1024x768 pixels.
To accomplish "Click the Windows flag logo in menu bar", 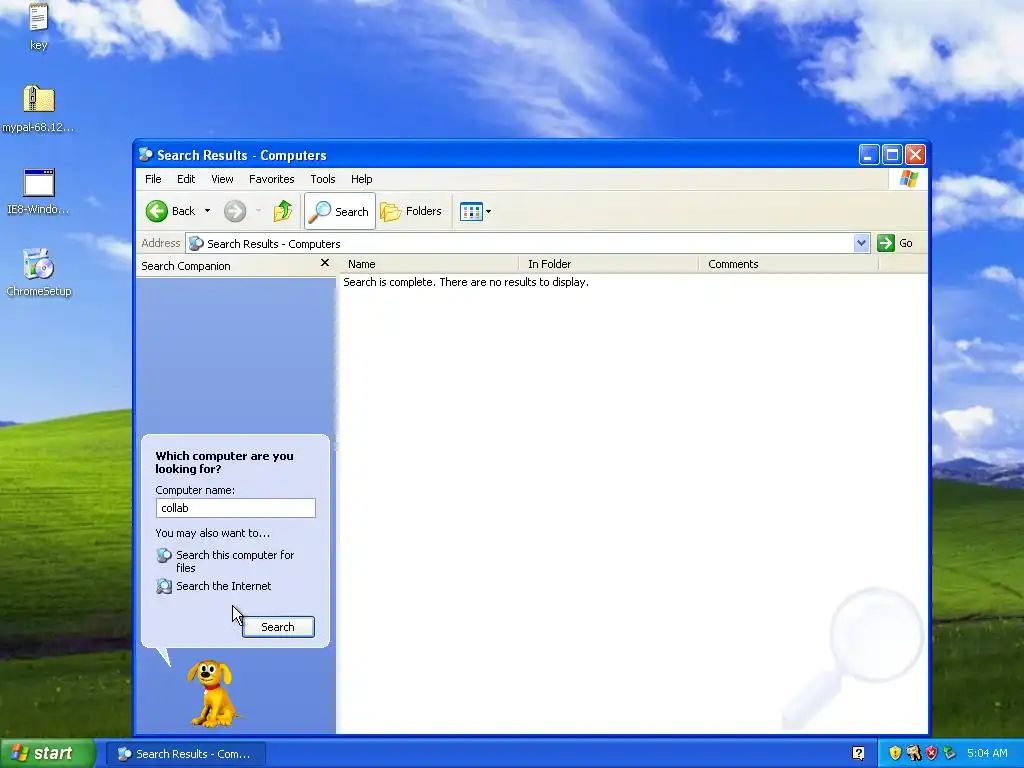I will point(908,179).
